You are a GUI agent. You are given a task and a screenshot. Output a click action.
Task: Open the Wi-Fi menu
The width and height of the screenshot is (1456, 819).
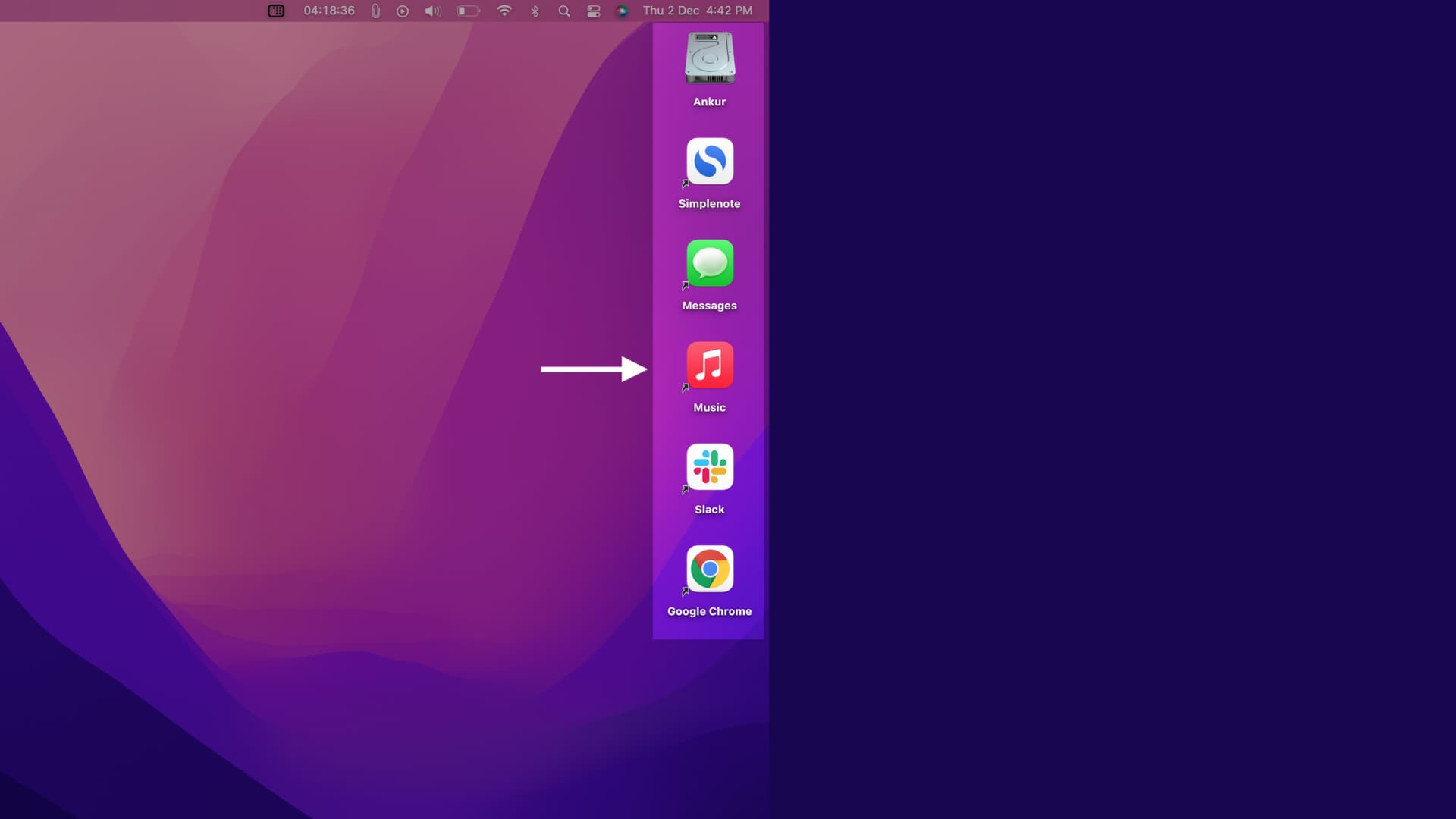tap(504, 11)
